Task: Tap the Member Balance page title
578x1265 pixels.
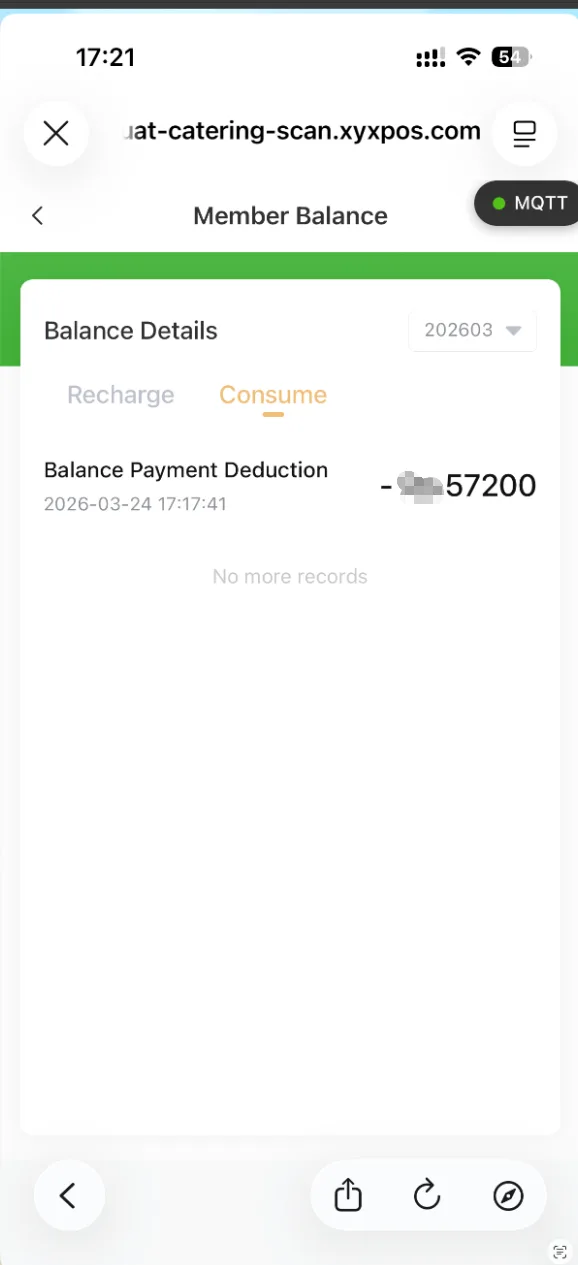Action: pos(290,216)
